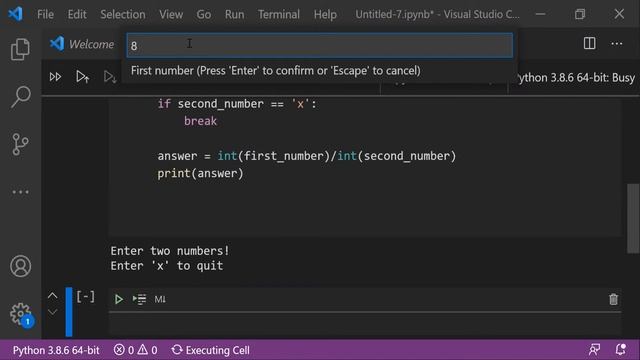Click the "answer = int(first_number)" code line

(307, 156)
